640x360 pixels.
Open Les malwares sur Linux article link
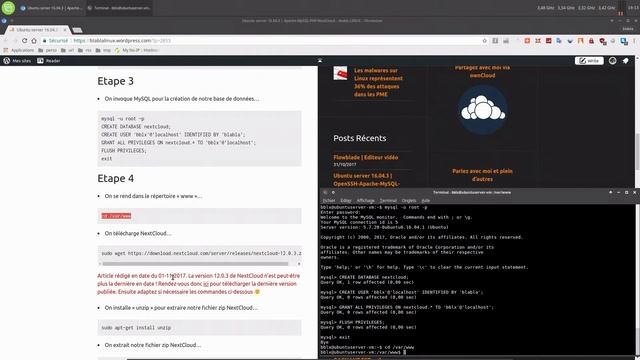[378, 82]
